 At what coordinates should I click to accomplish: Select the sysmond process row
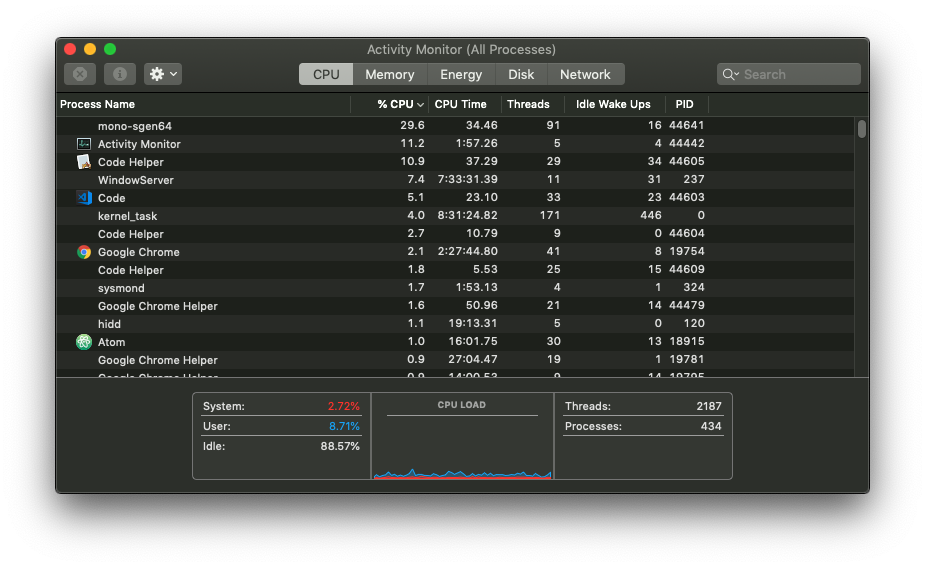point(455,287)
